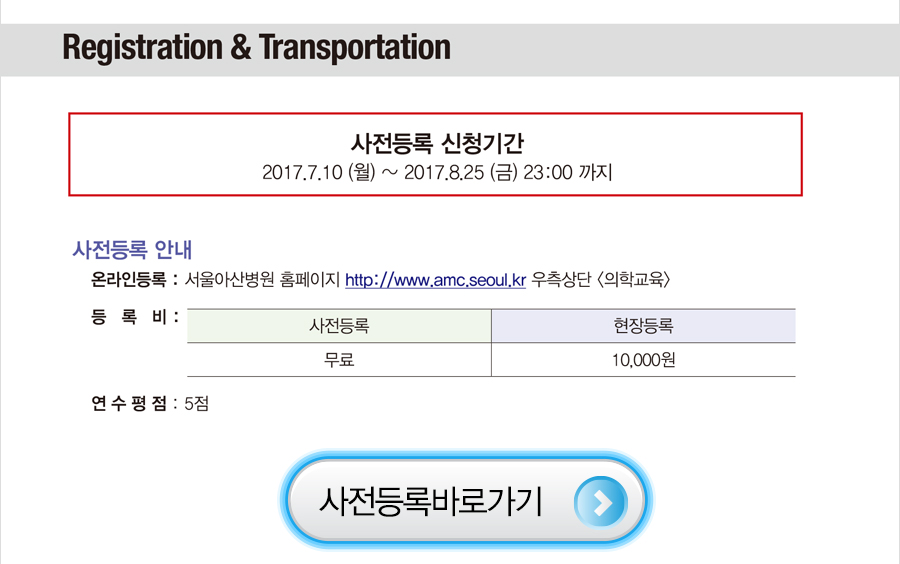Click the 등록비 label
Viewport: 900px width, 564px height.
click(129, 317)
